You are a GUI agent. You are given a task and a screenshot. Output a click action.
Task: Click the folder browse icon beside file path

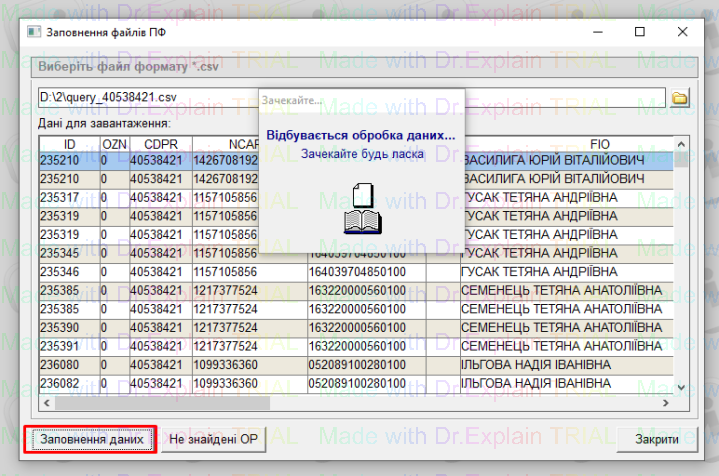click(680, 98)
